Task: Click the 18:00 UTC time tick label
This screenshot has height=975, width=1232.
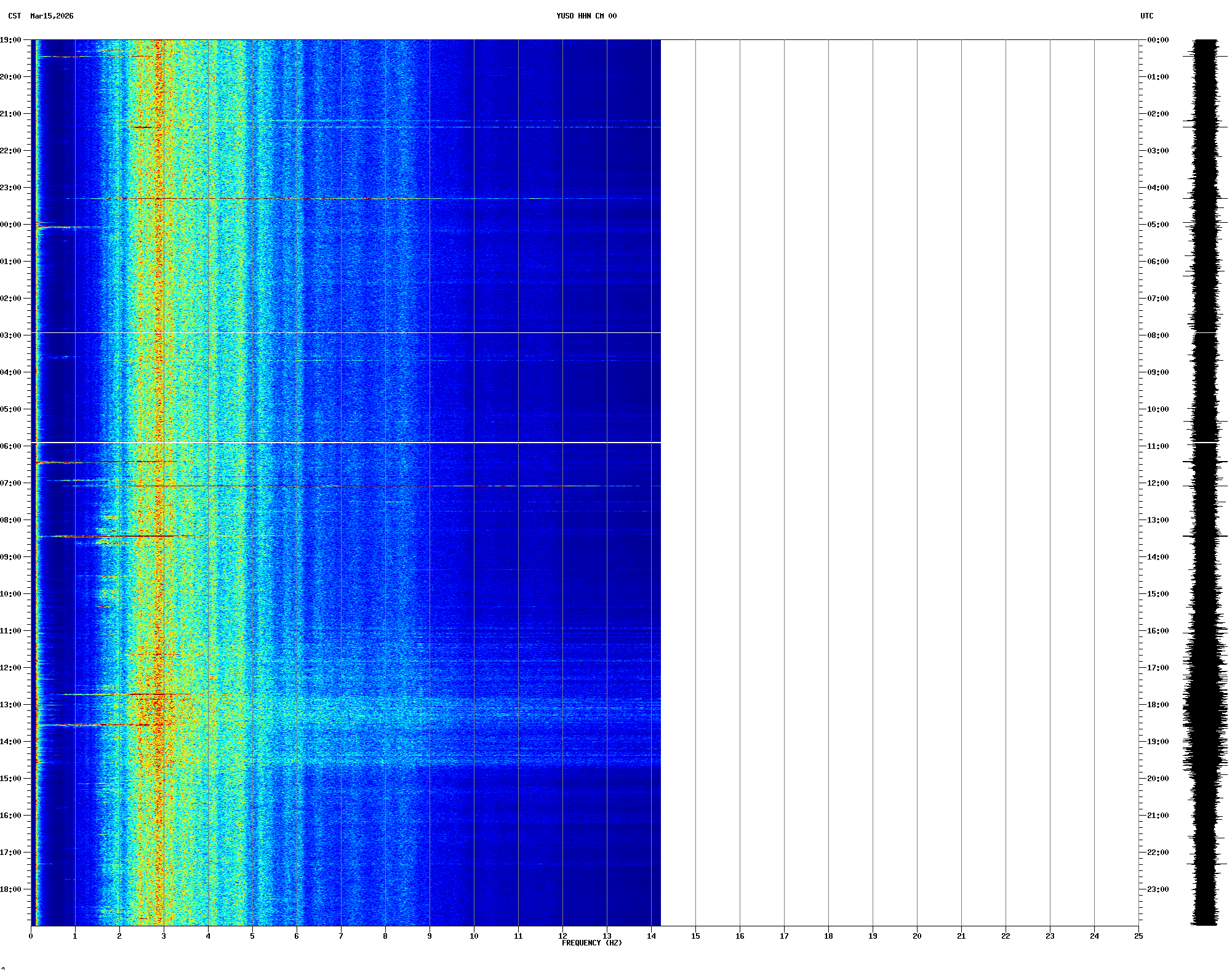Action: [x=1158, y=705]
